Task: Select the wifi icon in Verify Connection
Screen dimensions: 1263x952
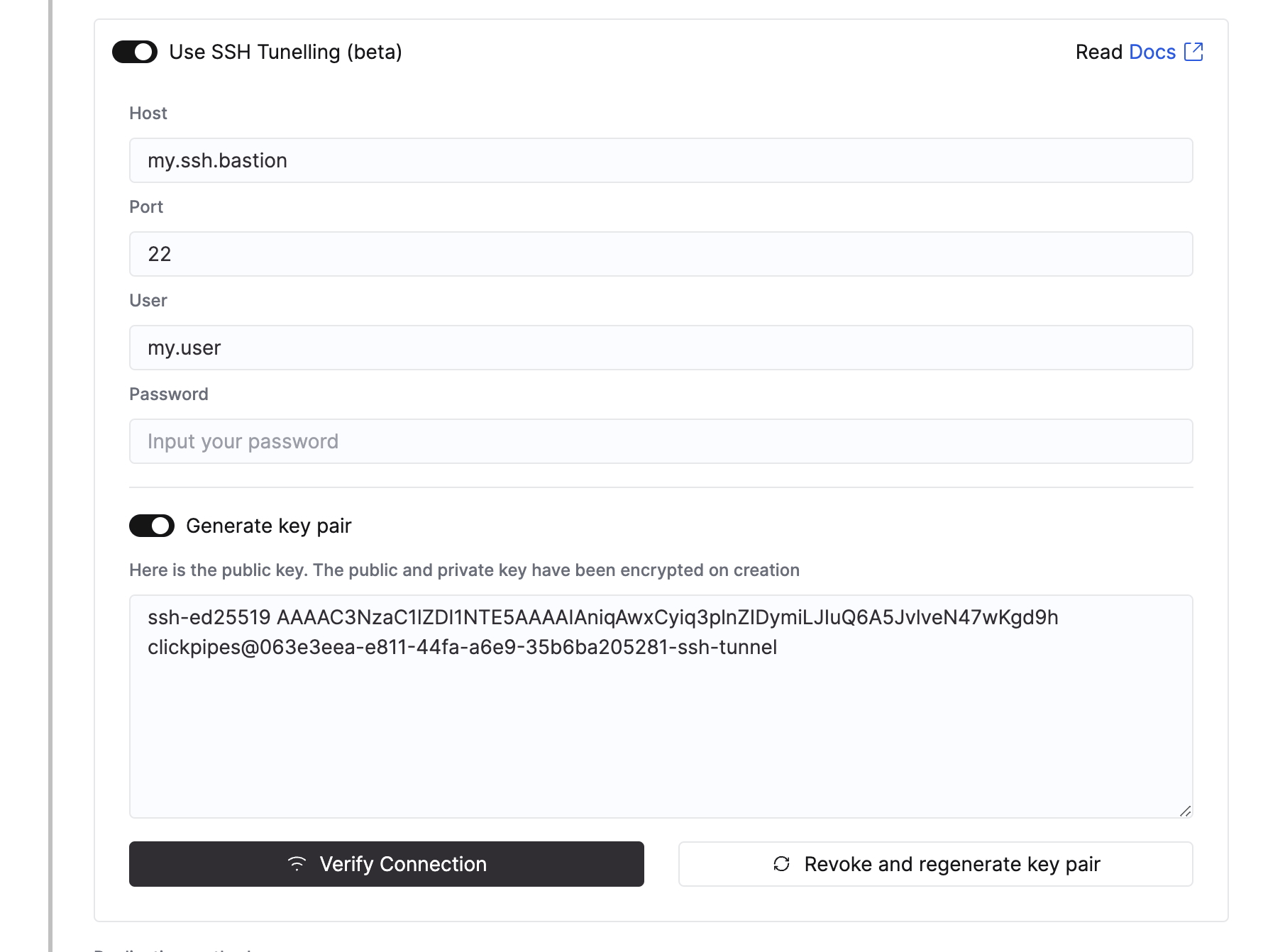Action: tap(297, 864)
